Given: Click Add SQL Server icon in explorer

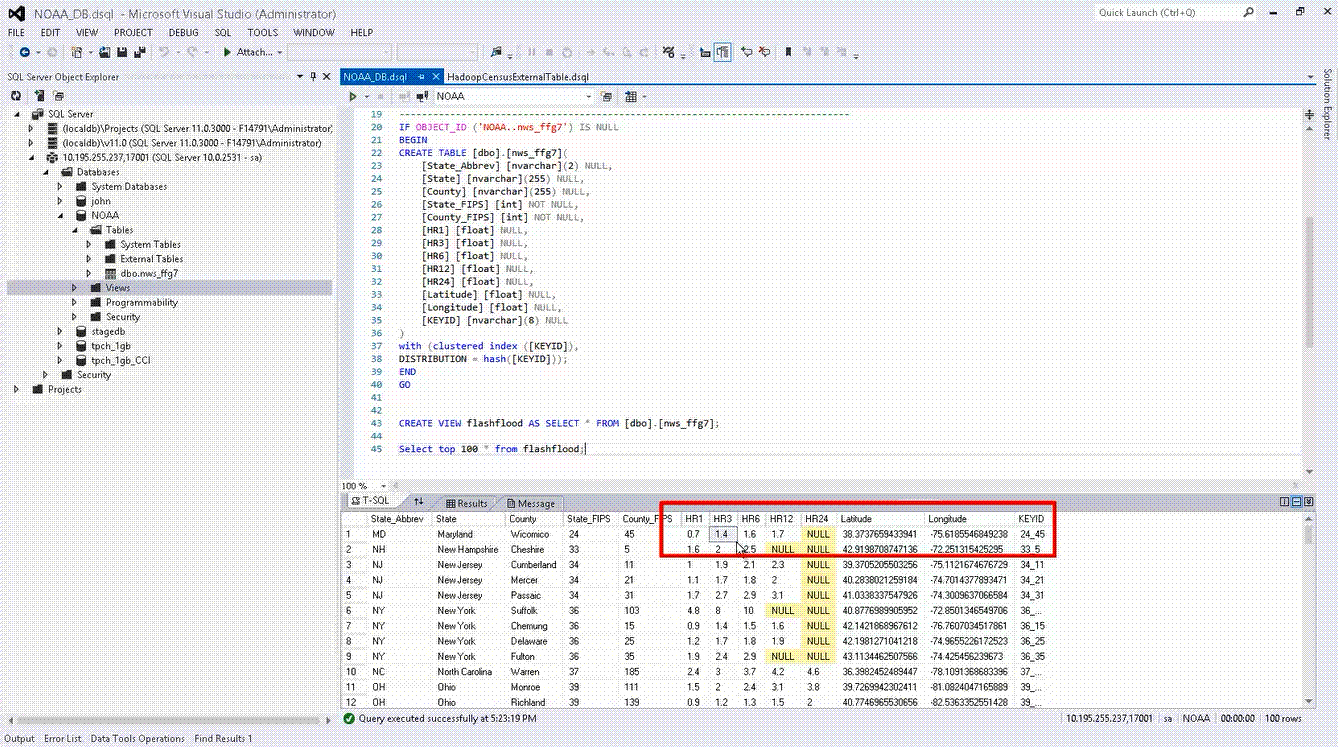Looking at the screenshot, I should tap(39, 96).
